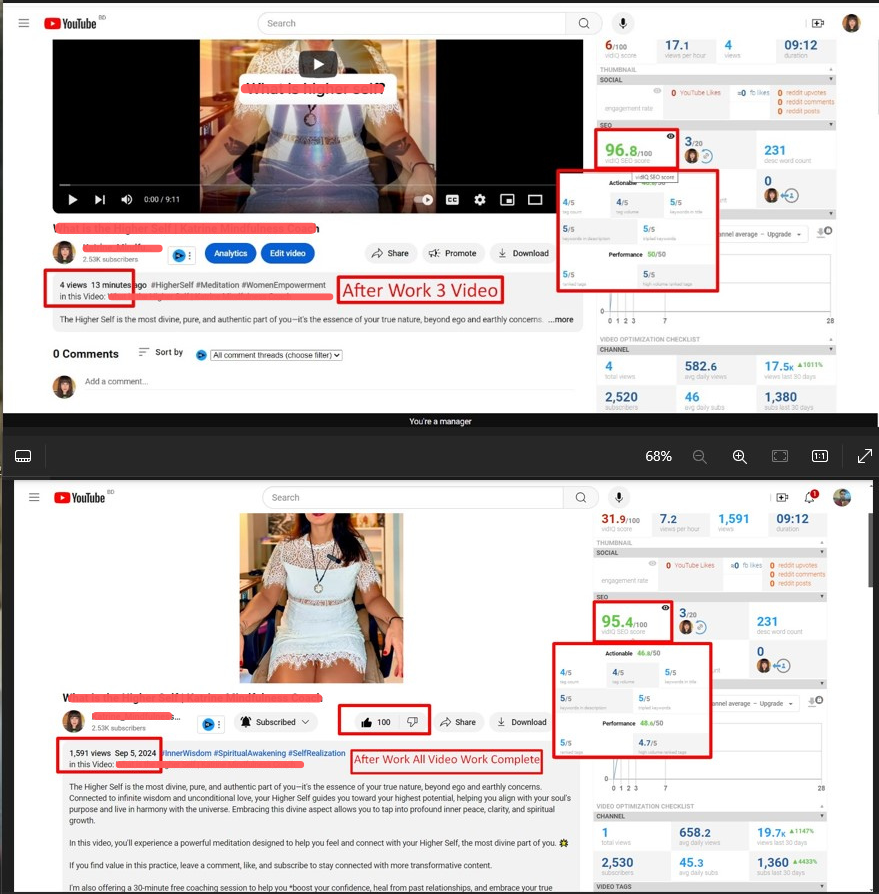Click the Add a comment field
This screenshot has width=879, height=894.
tap(200, 382)
